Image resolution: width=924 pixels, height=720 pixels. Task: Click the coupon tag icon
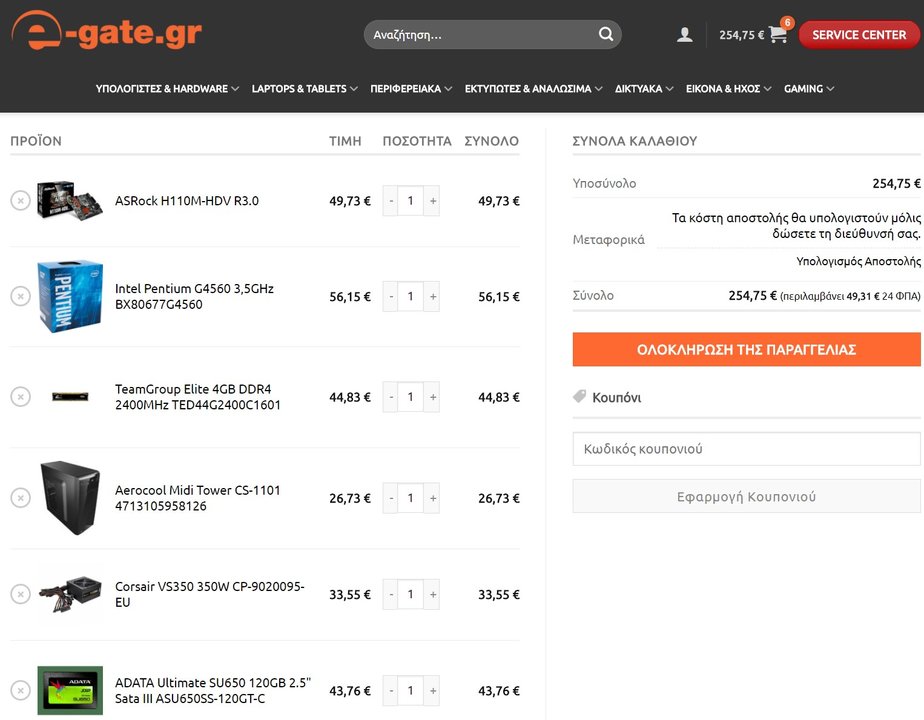[x=579, y=397]
